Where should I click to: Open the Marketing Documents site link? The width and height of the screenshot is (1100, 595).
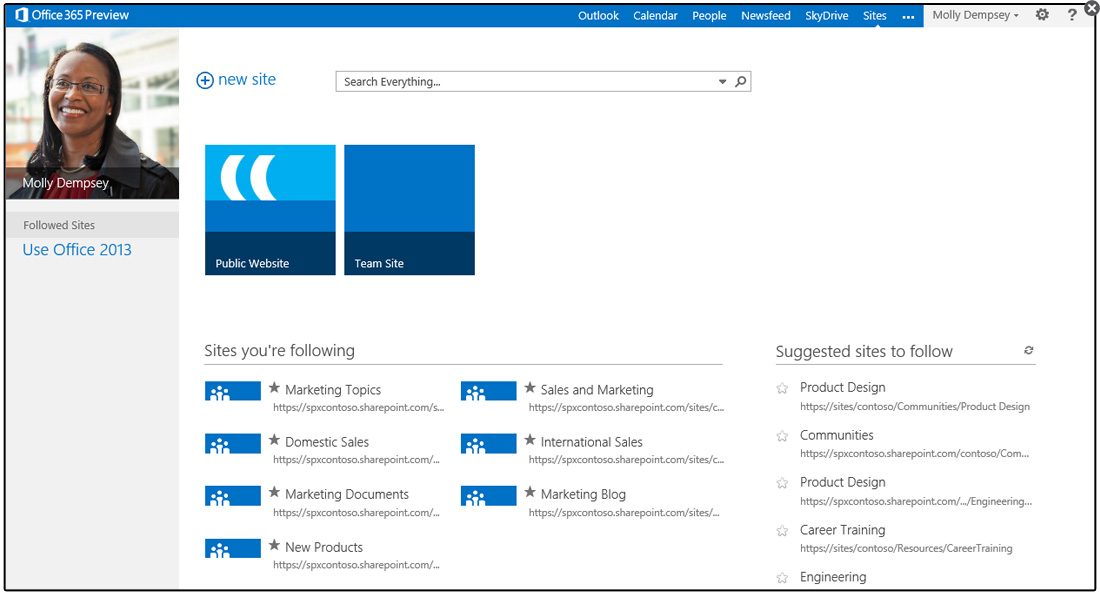(347, 494)
